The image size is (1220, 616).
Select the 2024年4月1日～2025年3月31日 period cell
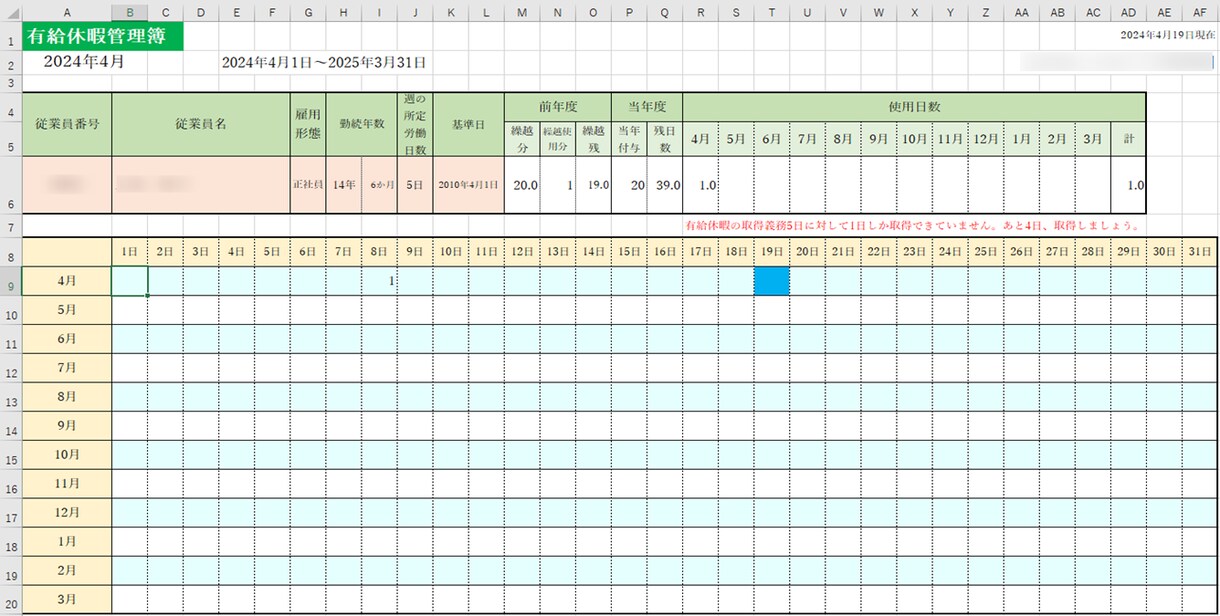click(x=324, y=62)
